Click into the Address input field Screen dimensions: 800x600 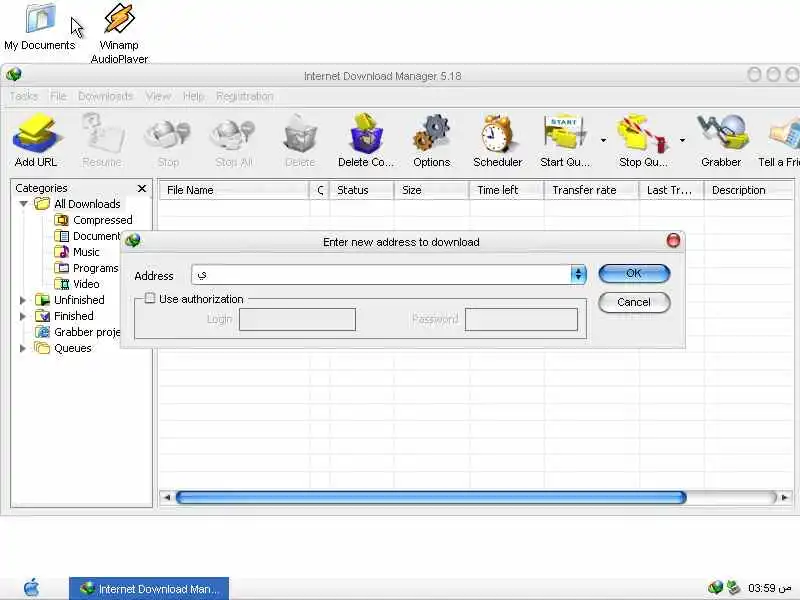point(381,274)
